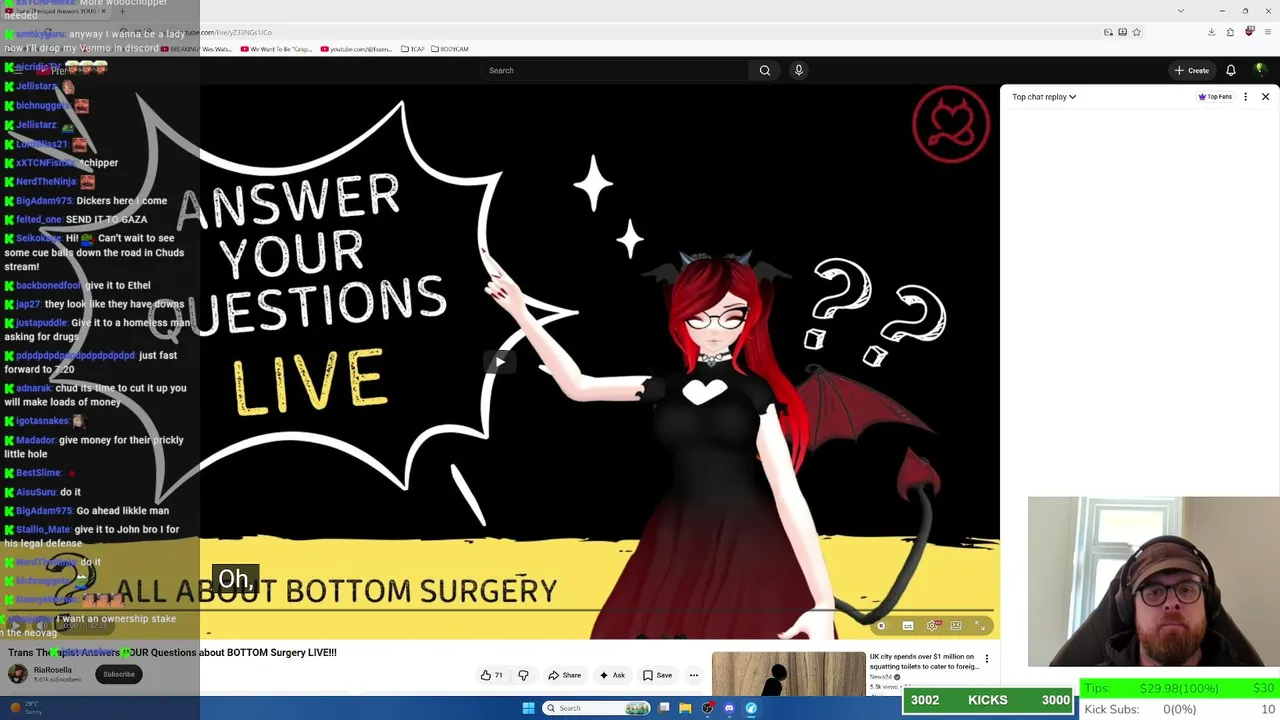Open the youtube.com/@fssen bookmark
Screen dimensions: 1280x720
click(356, 49)
